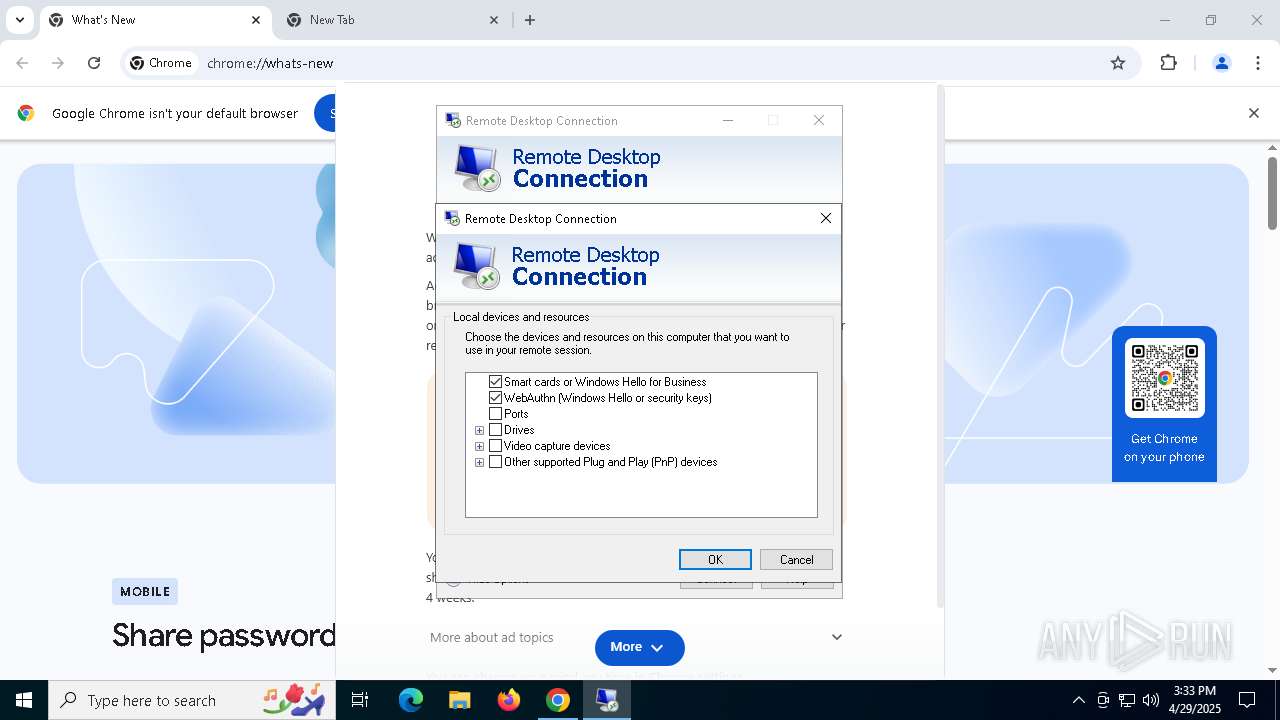Image resolution: width=1280 pixels, height=720 pixels.
Task: Click the More button
Action: (x=639, y=647)
